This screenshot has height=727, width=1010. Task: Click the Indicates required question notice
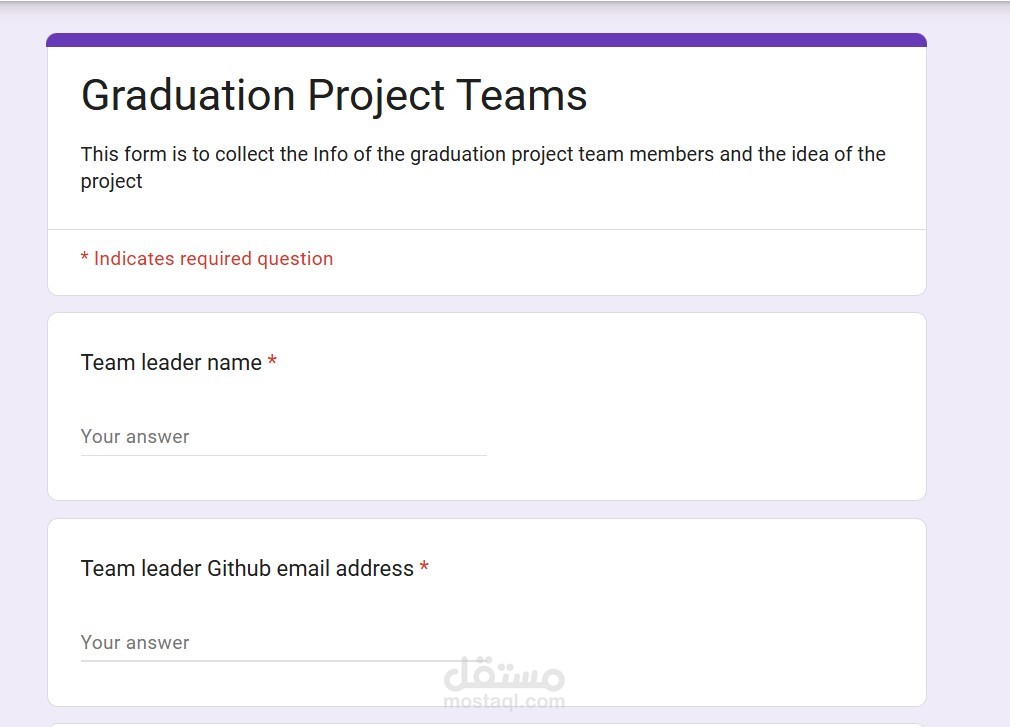coord(207,259)
